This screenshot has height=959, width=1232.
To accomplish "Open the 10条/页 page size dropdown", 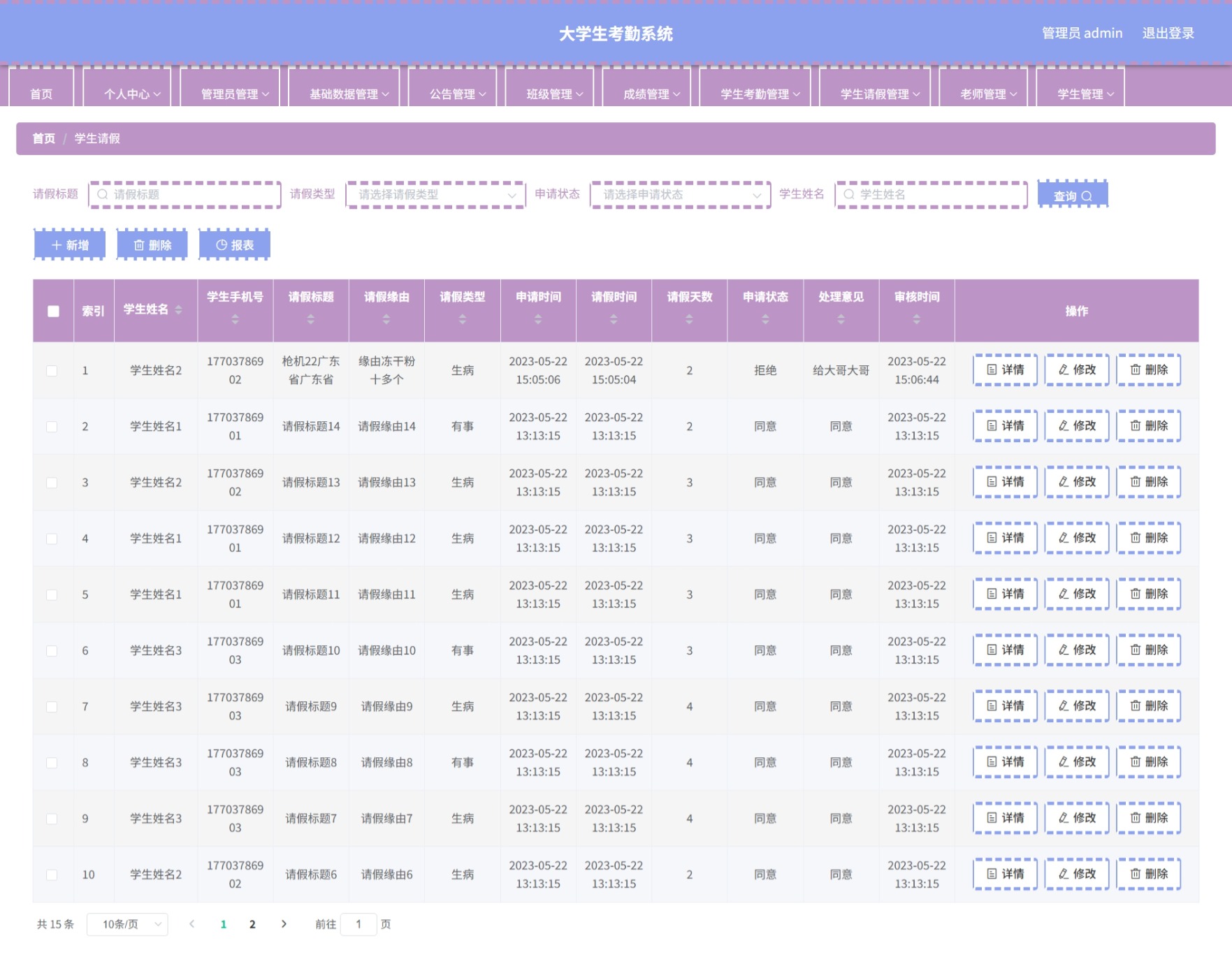I will click(x=127, y=924).
